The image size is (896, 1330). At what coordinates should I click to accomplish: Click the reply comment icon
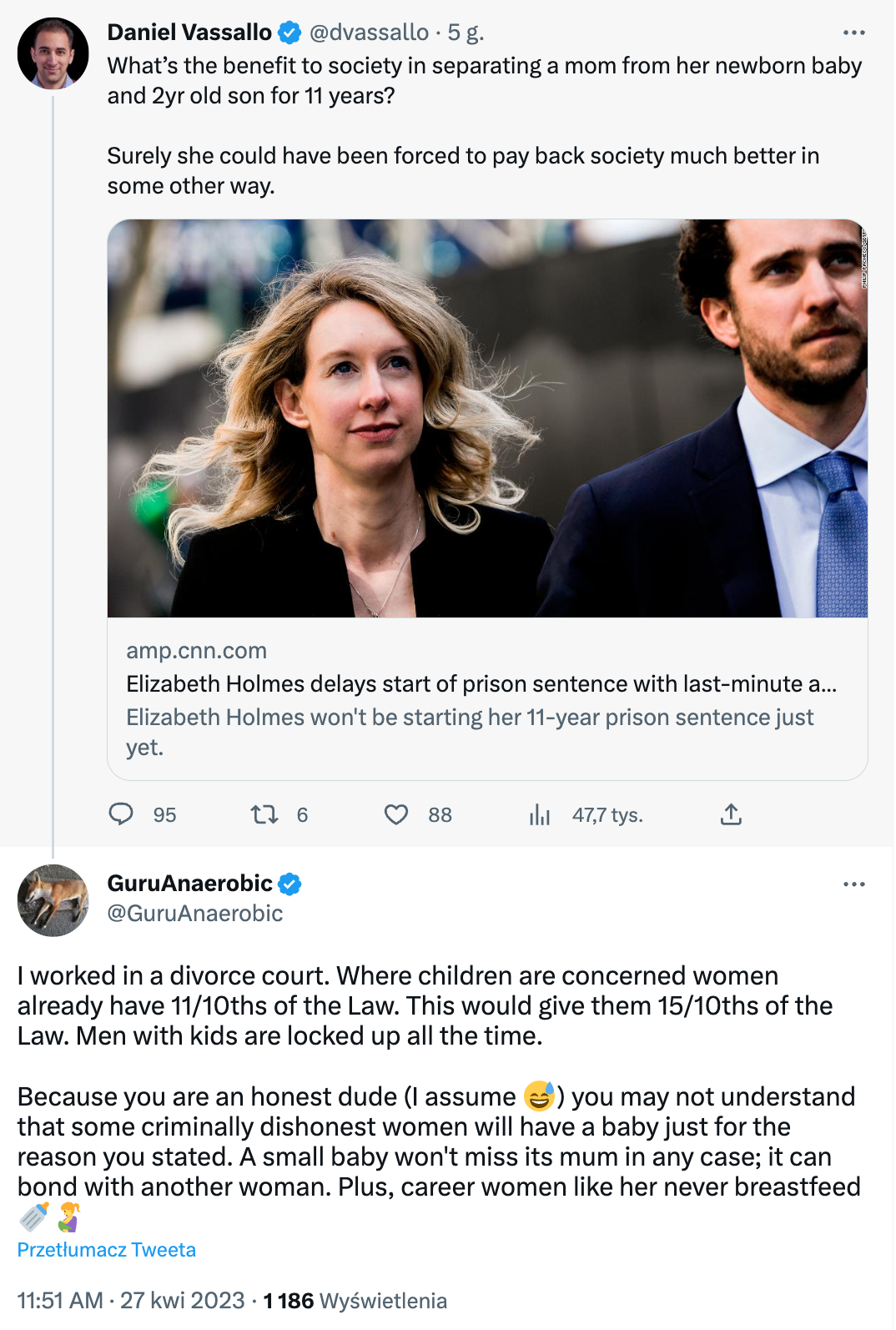tap(121, 814)
